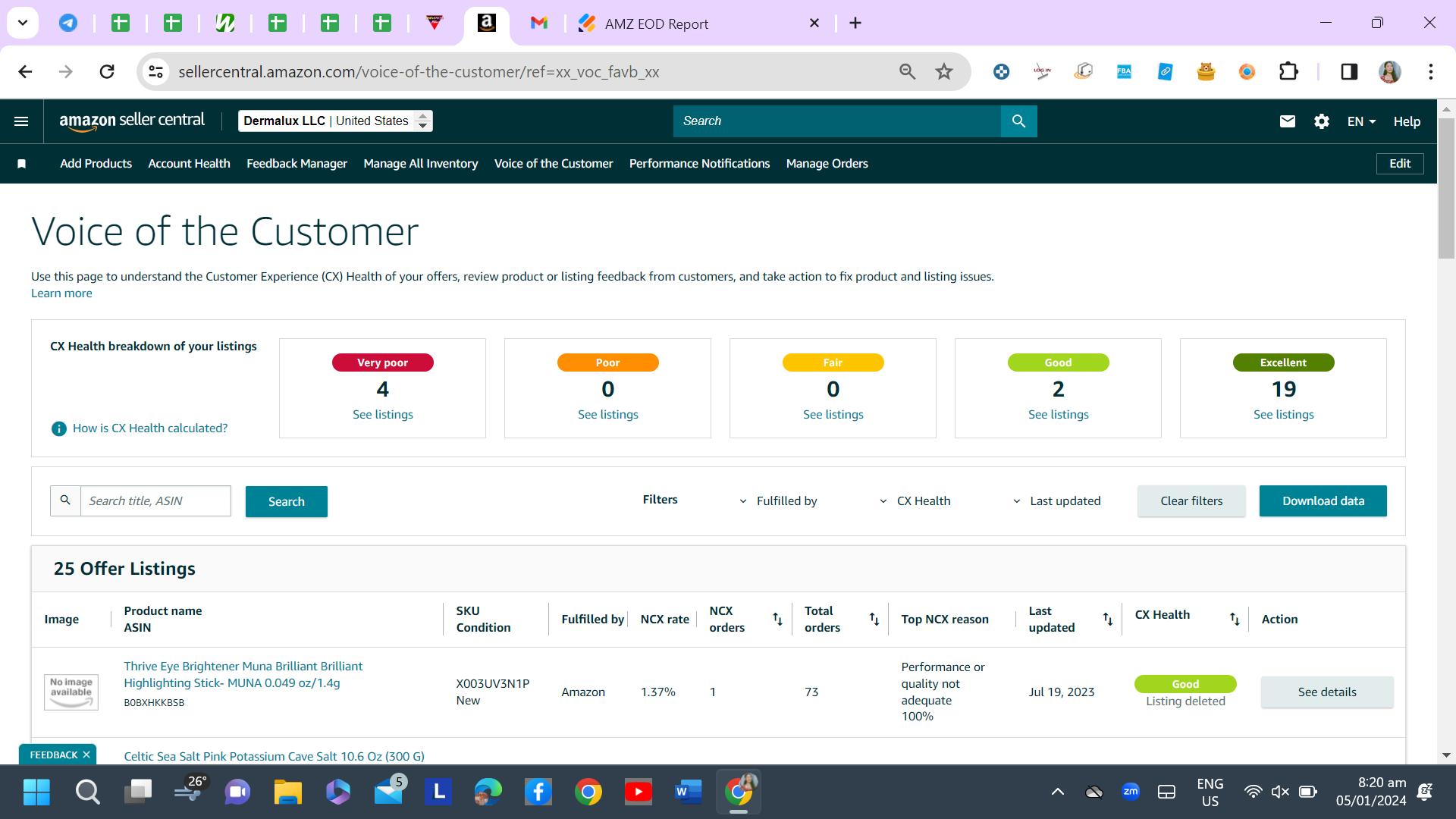
Task: See listings under Excellent
Action: pos(1283,415)
